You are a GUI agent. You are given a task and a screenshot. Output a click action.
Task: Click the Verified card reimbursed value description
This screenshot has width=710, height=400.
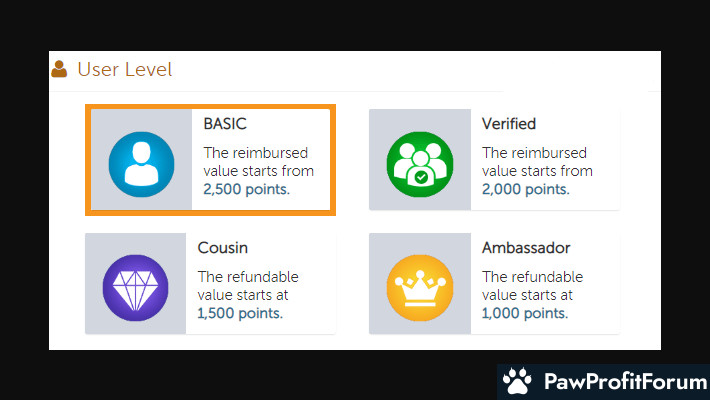coord(537,162)
